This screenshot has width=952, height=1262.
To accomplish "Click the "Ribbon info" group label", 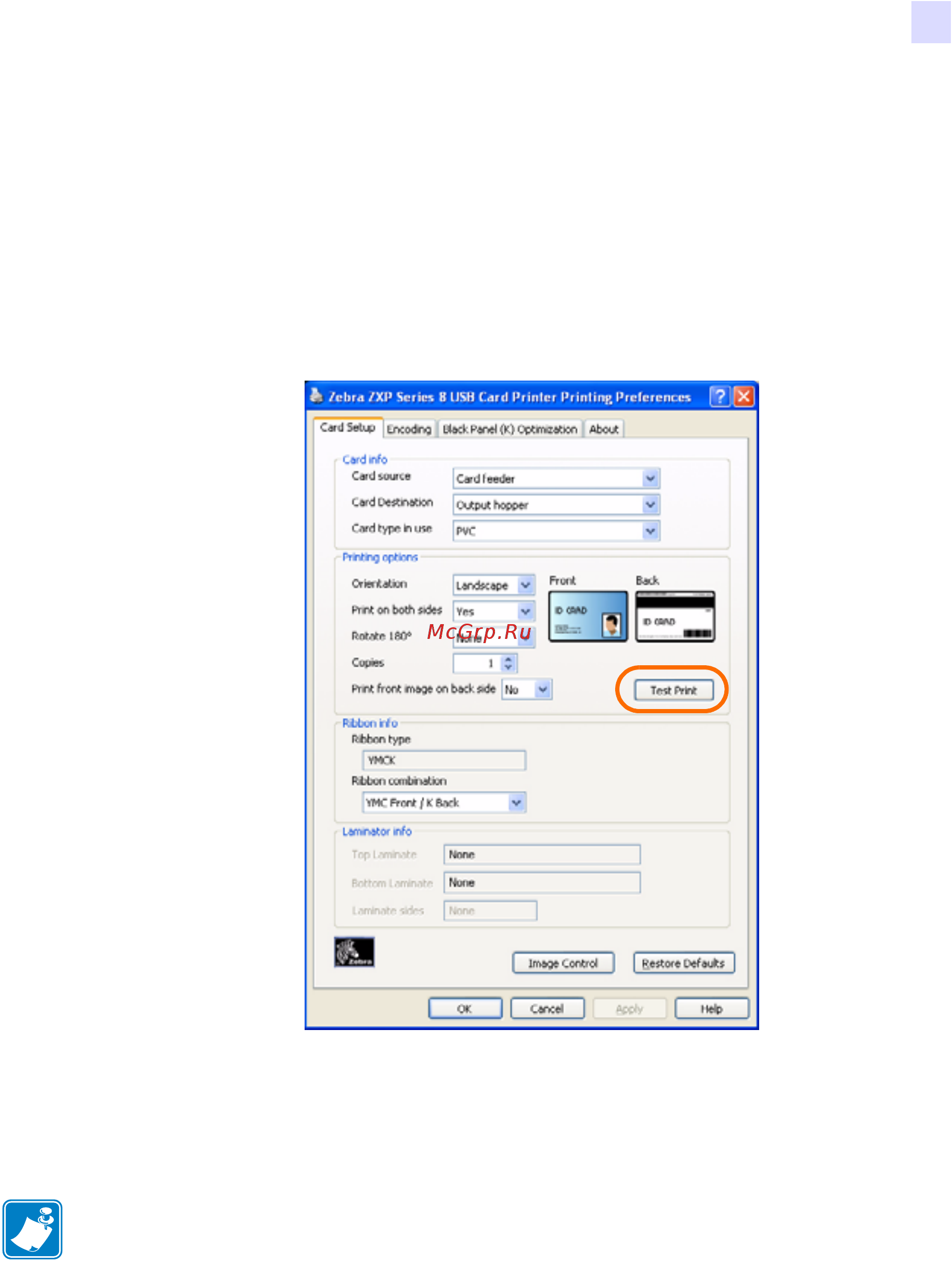I will tap(370, 723).
